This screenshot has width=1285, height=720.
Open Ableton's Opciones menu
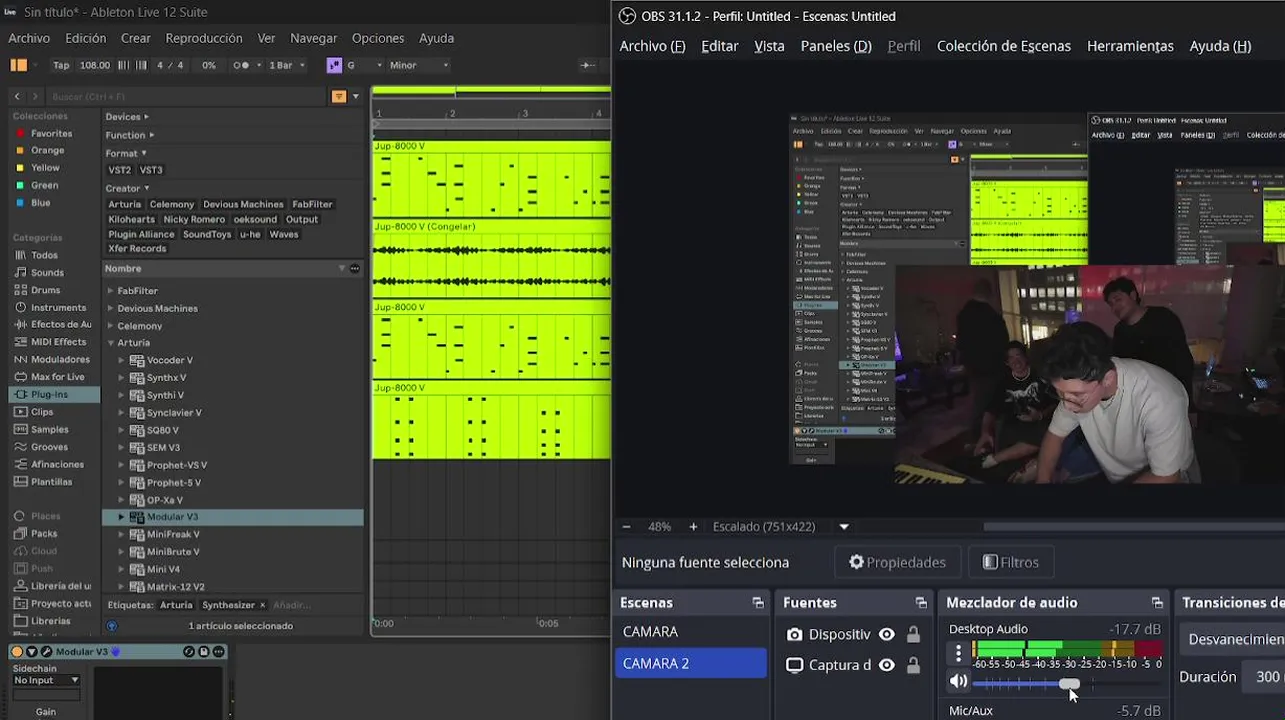click(378, 38)
